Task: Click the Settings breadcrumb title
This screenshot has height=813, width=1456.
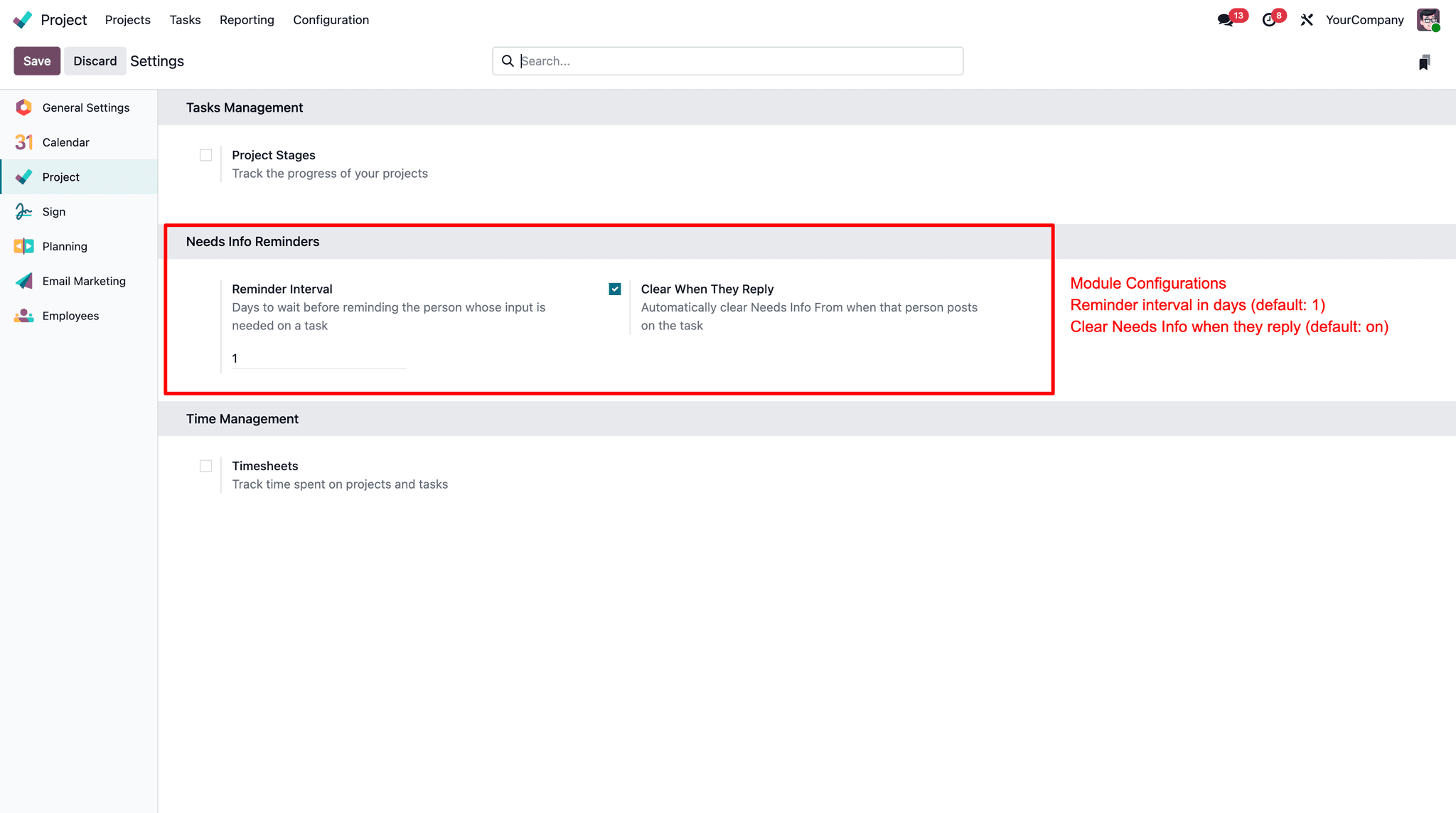Action: (157, 61)
